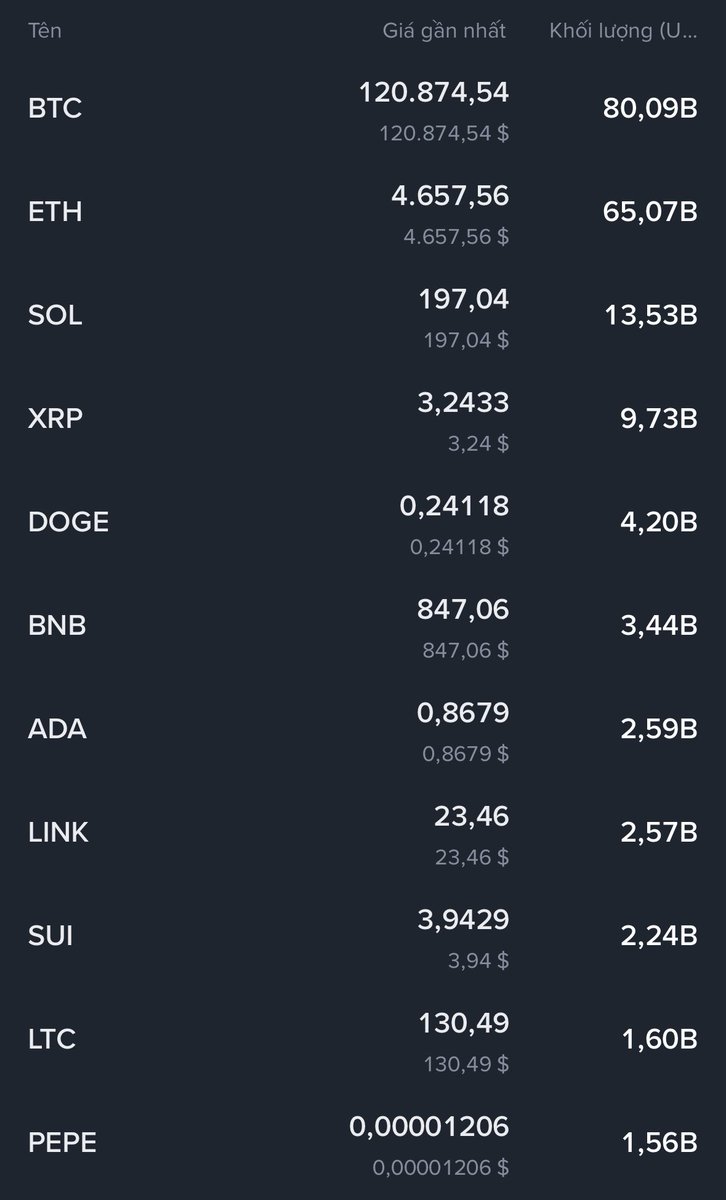Tap the ADA row
This screenshot has height=1200, width=726.
pyautogui.click(x=363, y=730)
